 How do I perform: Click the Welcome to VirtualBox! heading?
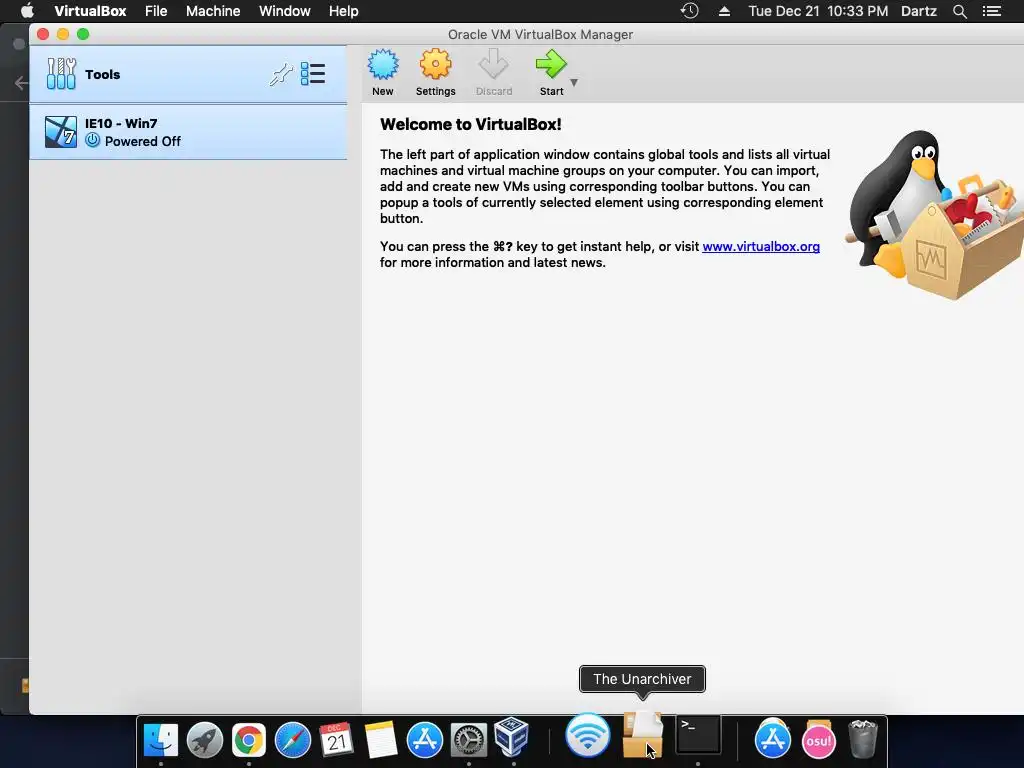(471, 124)
